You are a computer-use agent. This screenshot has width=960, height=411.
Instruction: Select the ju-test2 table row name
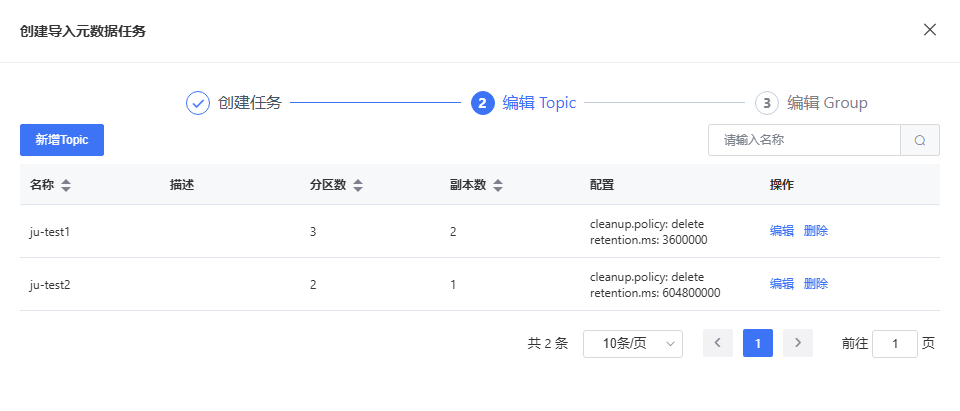click(x=50, y=284)
